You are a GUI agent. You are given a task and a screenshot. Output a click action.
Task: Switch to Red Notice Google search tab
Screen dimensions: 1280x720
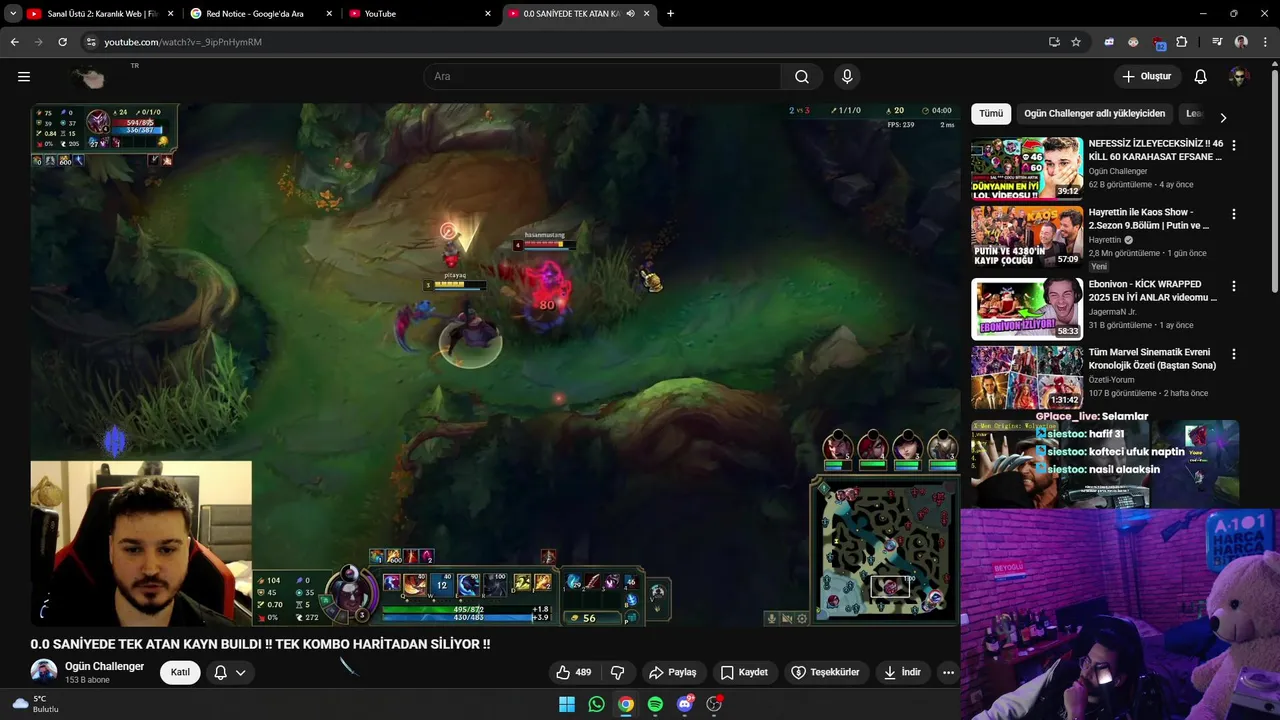(260, 14)
